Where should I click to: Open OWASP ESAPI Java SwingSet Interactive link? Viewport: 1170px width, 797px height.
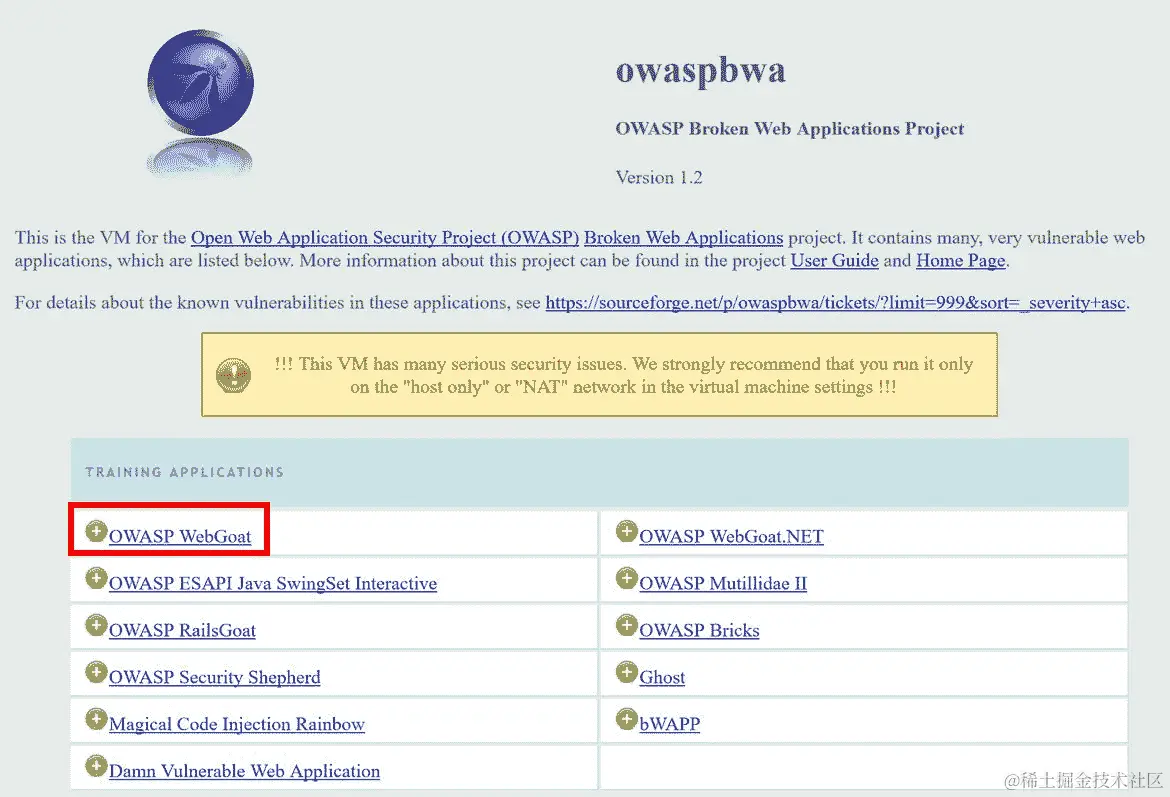click(273, 584)
